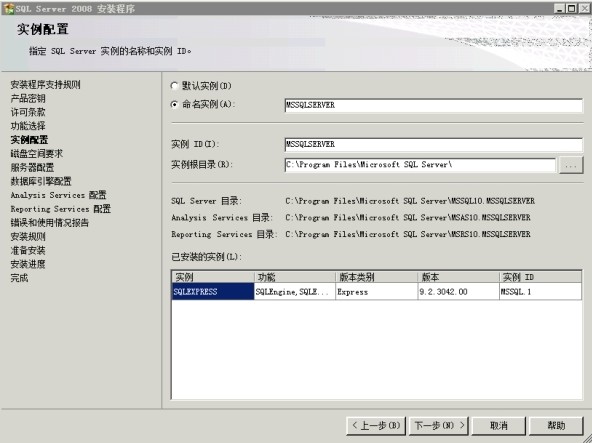The image size is (592, 443).
Task: Click the 命名实例 name input field
Action: point(433,105)
